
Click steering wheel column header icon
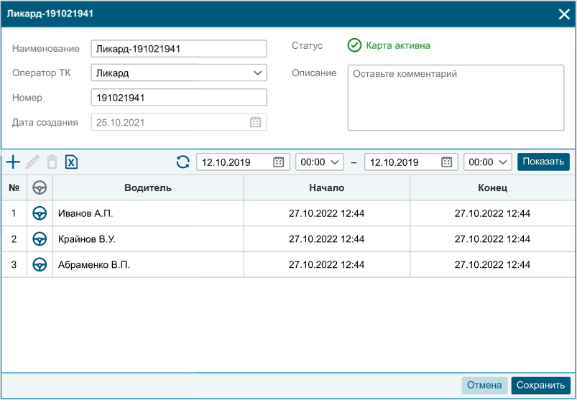(39, 188)
